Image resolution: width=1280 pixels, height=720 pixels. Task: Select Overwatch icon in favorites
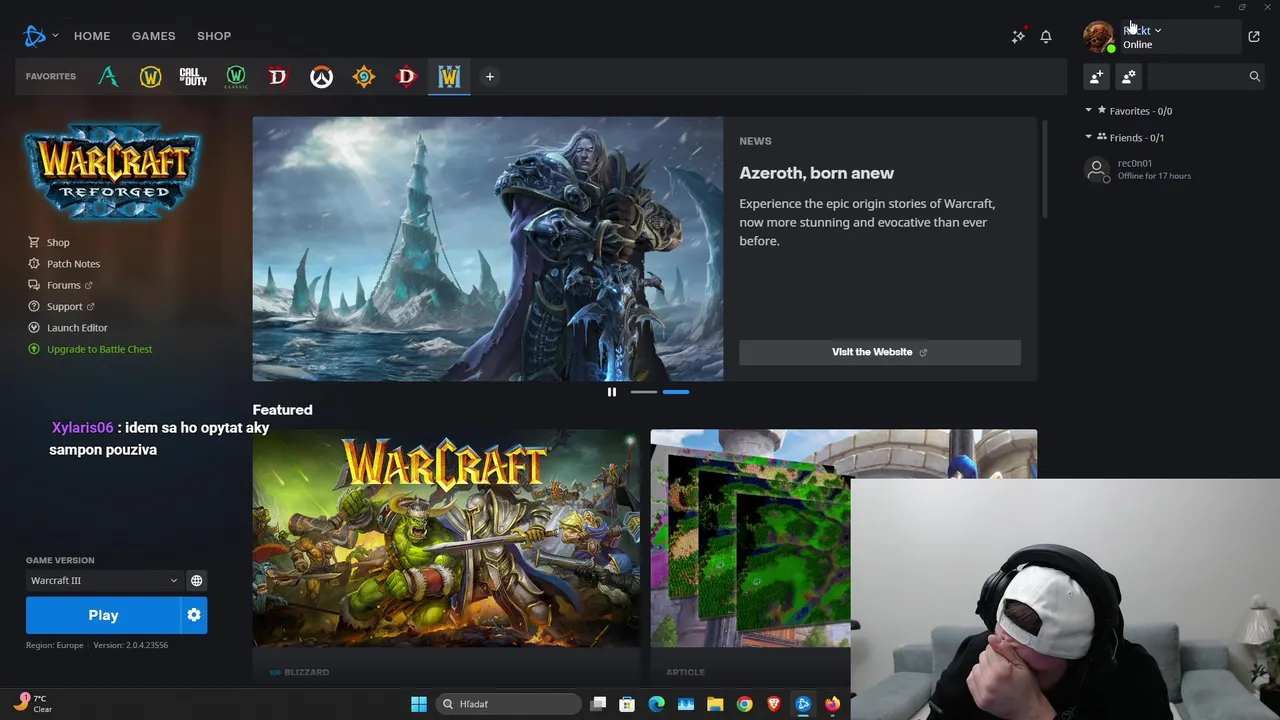pyautogui.click(x=321, y=76)
